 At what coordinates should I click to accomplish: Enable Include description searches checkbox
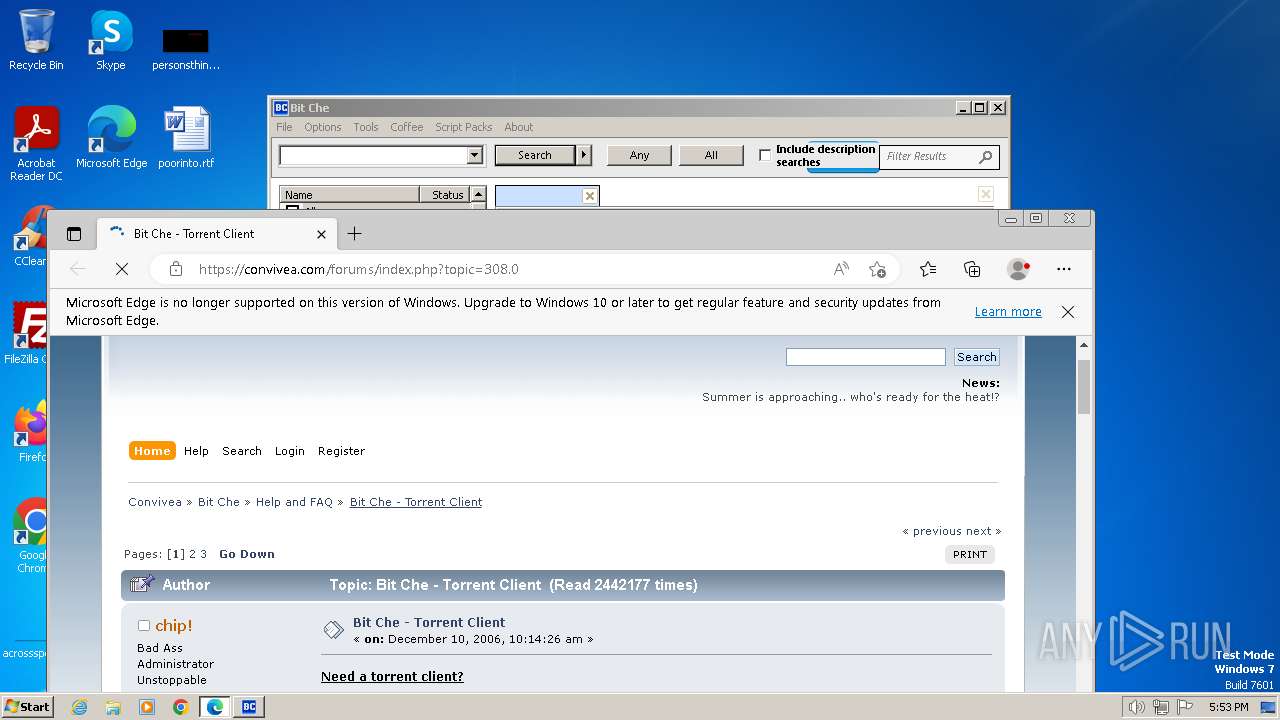coord(765,155)
